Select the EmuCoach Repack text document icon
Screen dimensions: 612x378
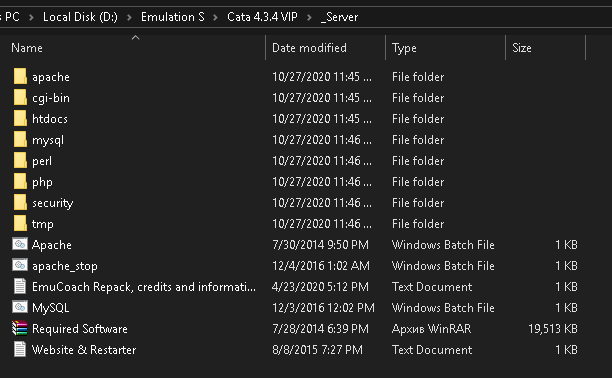(x=20, y=286)
